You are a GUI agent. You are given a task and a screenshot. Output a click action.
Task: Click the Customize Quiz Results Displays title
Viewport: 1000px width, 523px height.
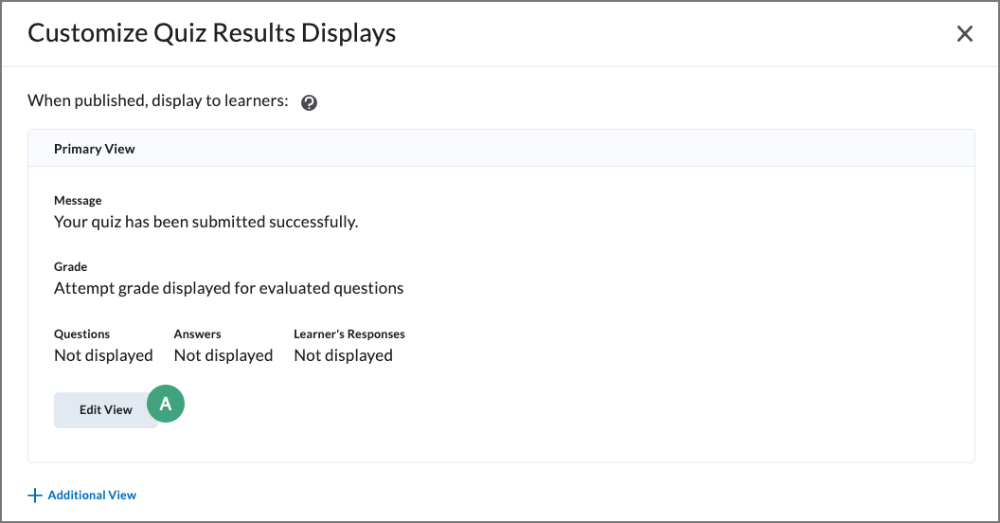211,33
